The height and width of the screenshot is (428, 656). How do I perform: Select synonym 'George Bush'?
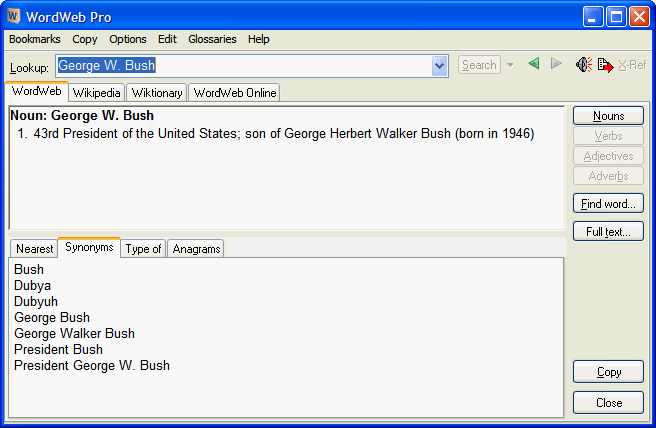tap(52, 317)
